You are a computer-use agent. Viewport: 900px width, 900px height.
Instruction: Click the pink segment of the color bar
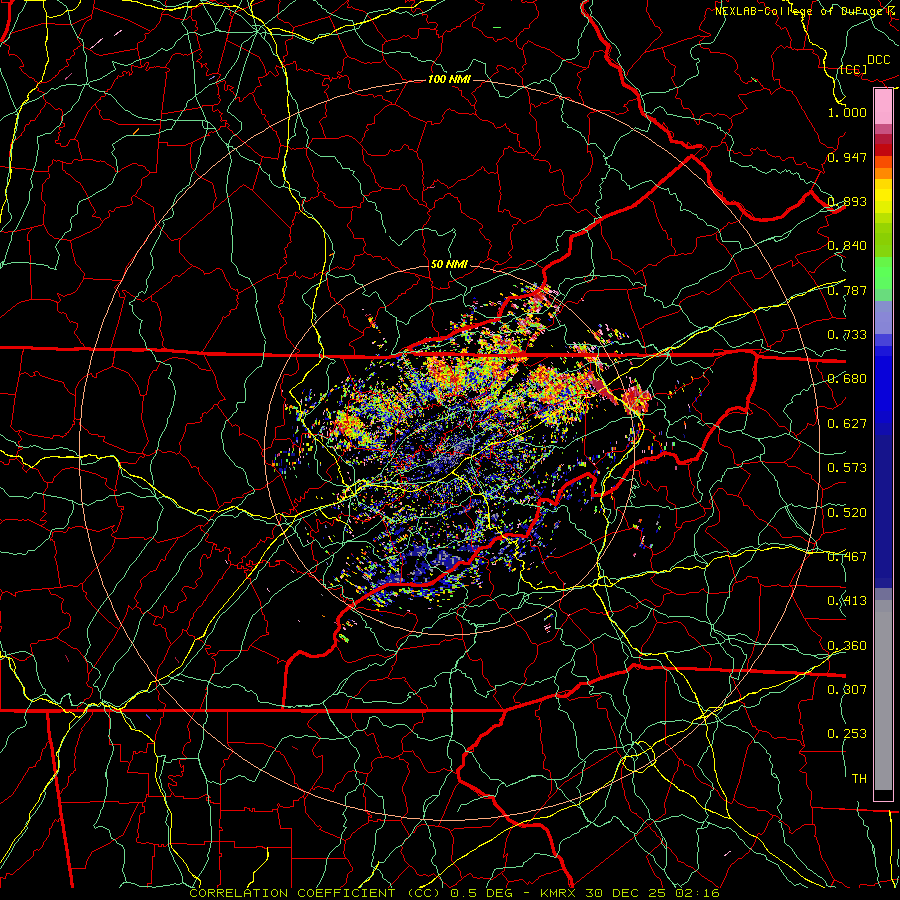883,106
